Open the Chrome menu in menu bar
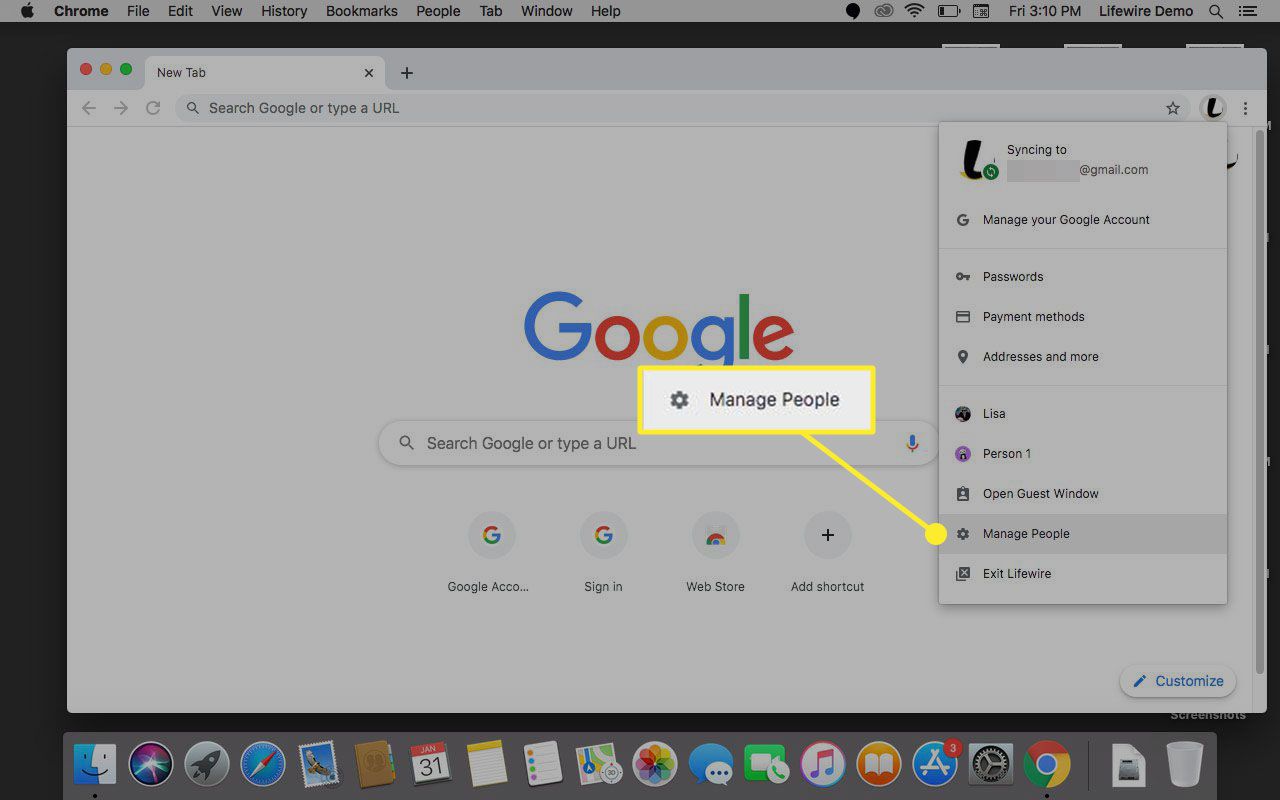Image resolution: width=1280 pixels, height=800 pixels. pyautogui.click(x=81, y=11)
